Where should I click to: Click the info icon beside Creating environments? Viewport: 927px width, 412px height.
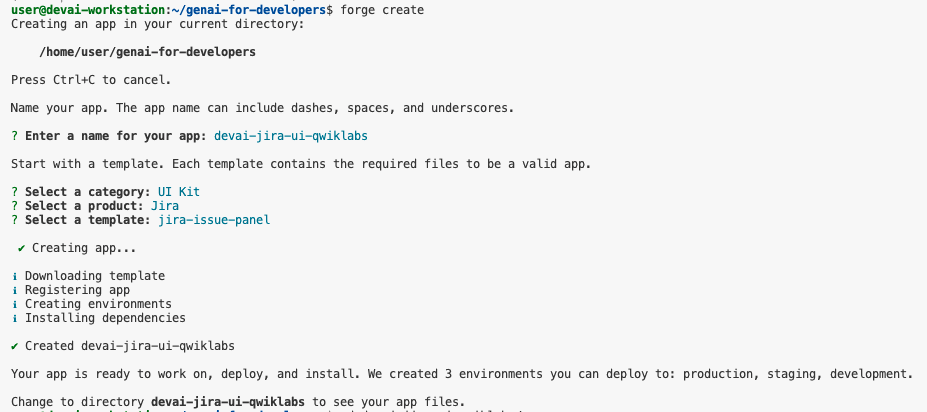14,304
